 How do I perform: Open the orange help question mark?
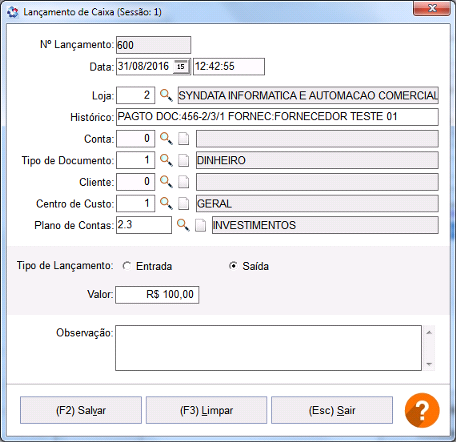(422, 410)
